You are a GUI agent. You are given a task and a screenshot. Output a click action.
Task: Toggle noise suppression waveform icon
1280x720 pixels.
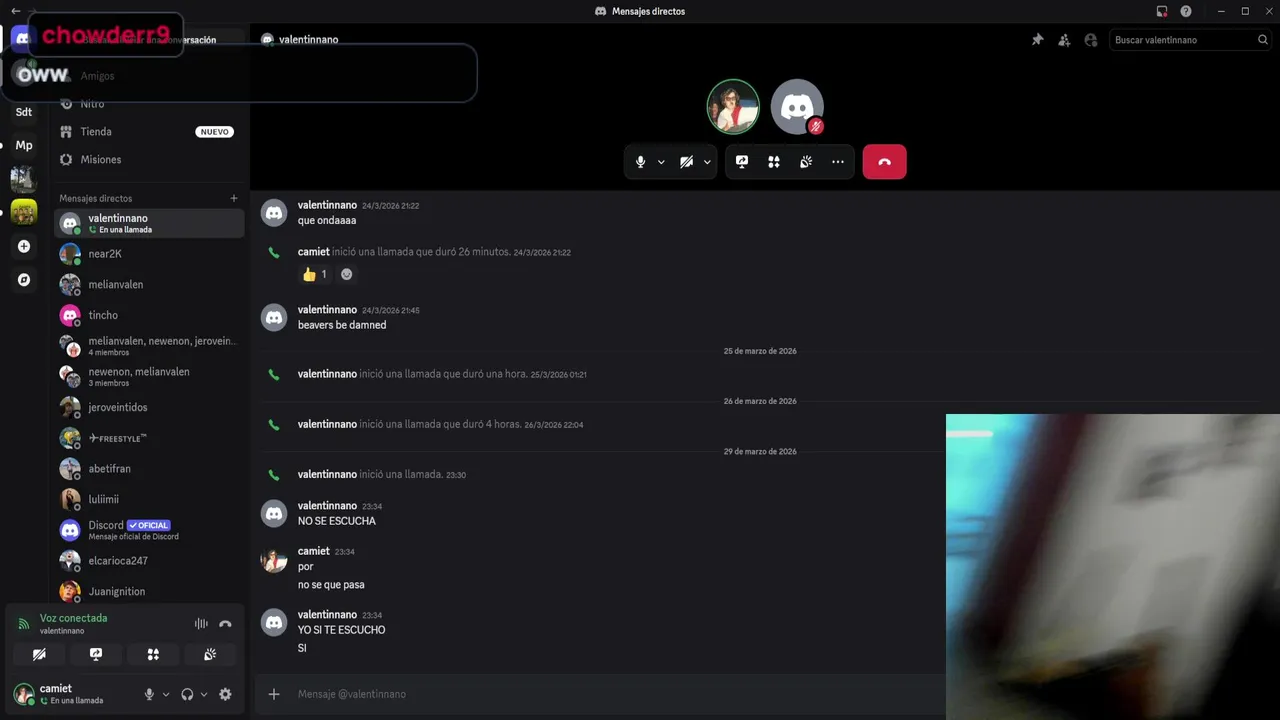201,624
